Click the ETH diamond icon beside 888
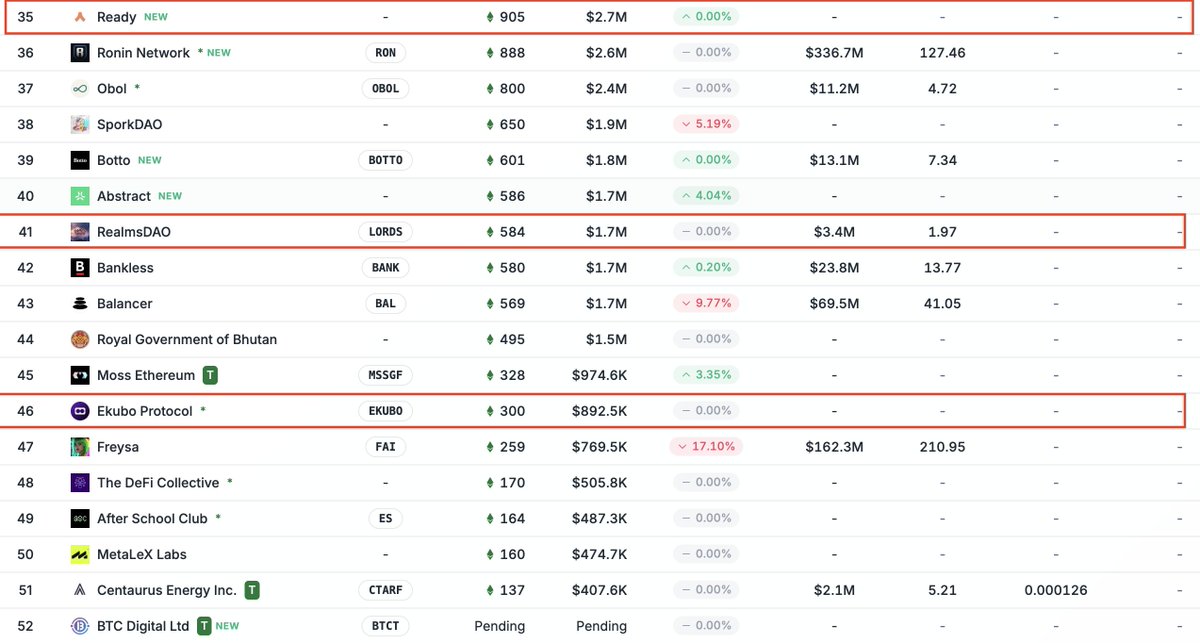This screenshot has height=643, width=1200. click(x=489, y=53)
